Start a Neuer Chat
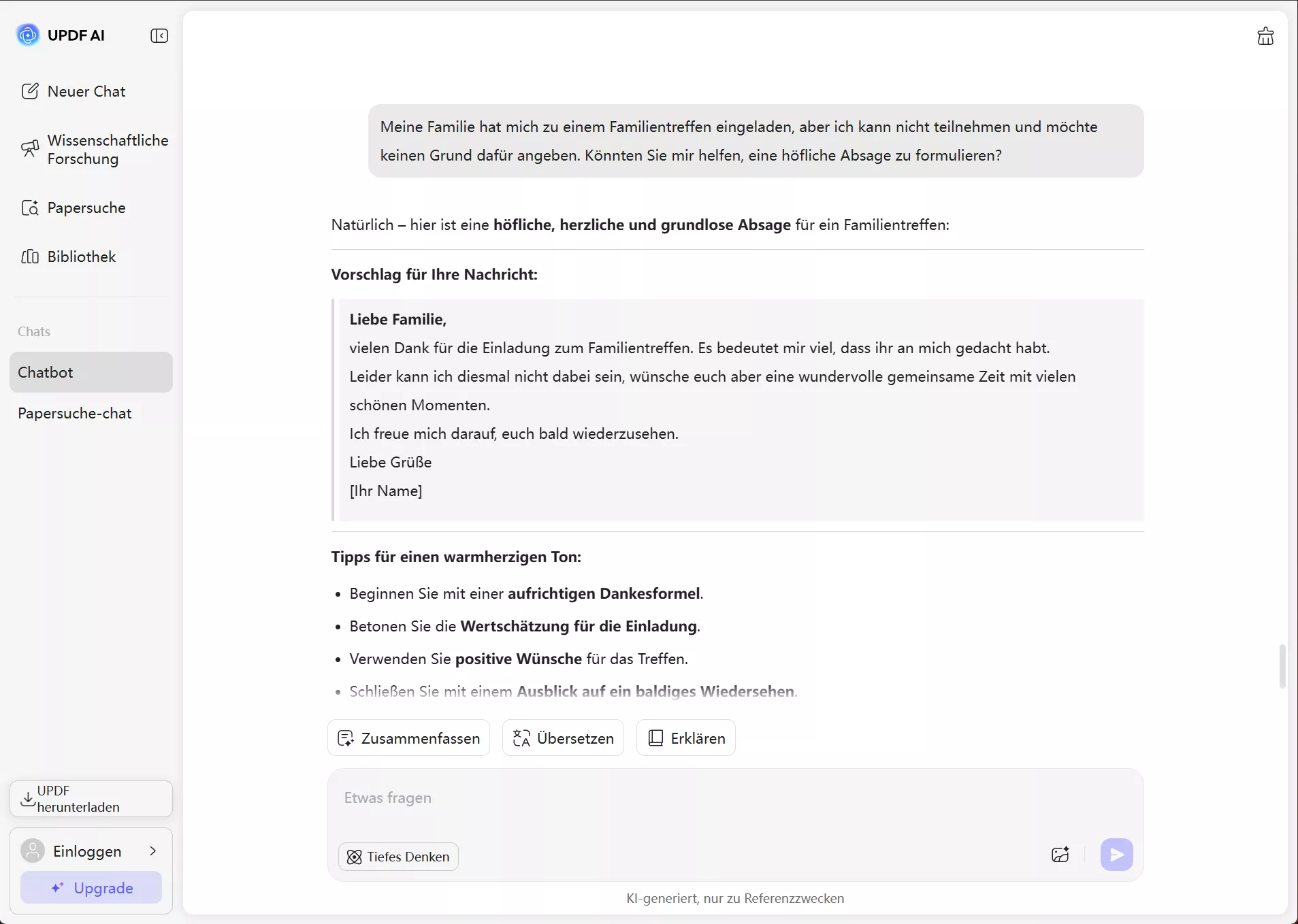The width and height of the screenshot is (1298, 924). (86, 90)
